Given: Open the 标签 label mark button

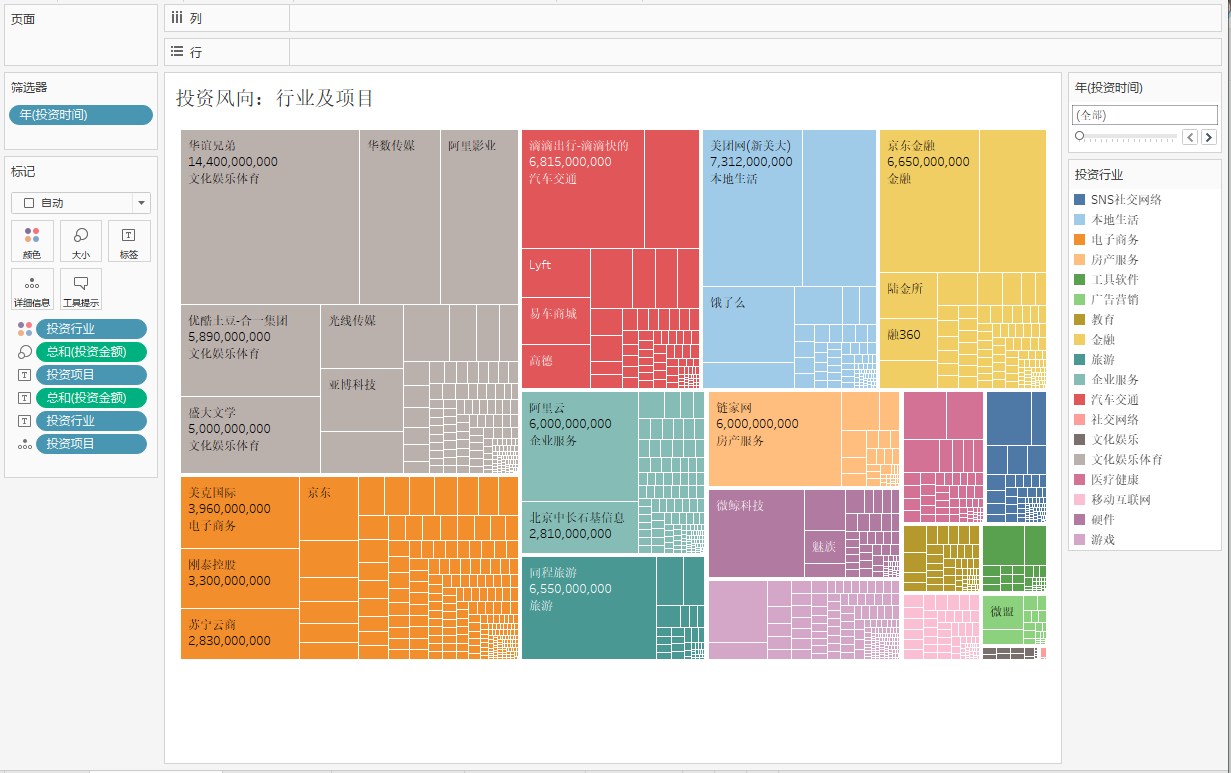Looking at the screenshot, I should [x=129, y=241].
